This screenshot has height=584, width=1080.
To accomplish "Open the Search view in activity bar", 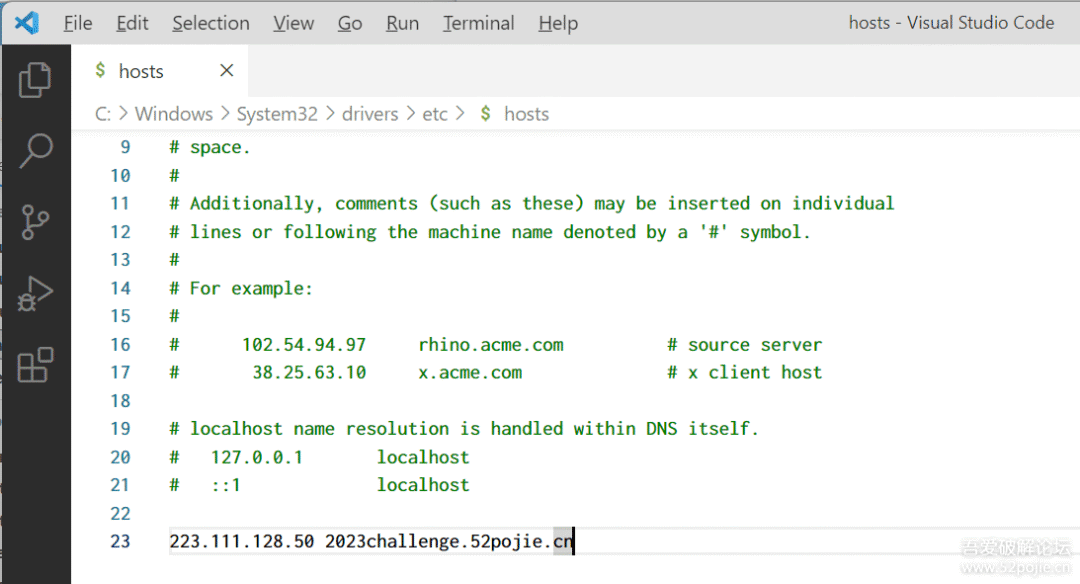I will (x=35, y=151).
